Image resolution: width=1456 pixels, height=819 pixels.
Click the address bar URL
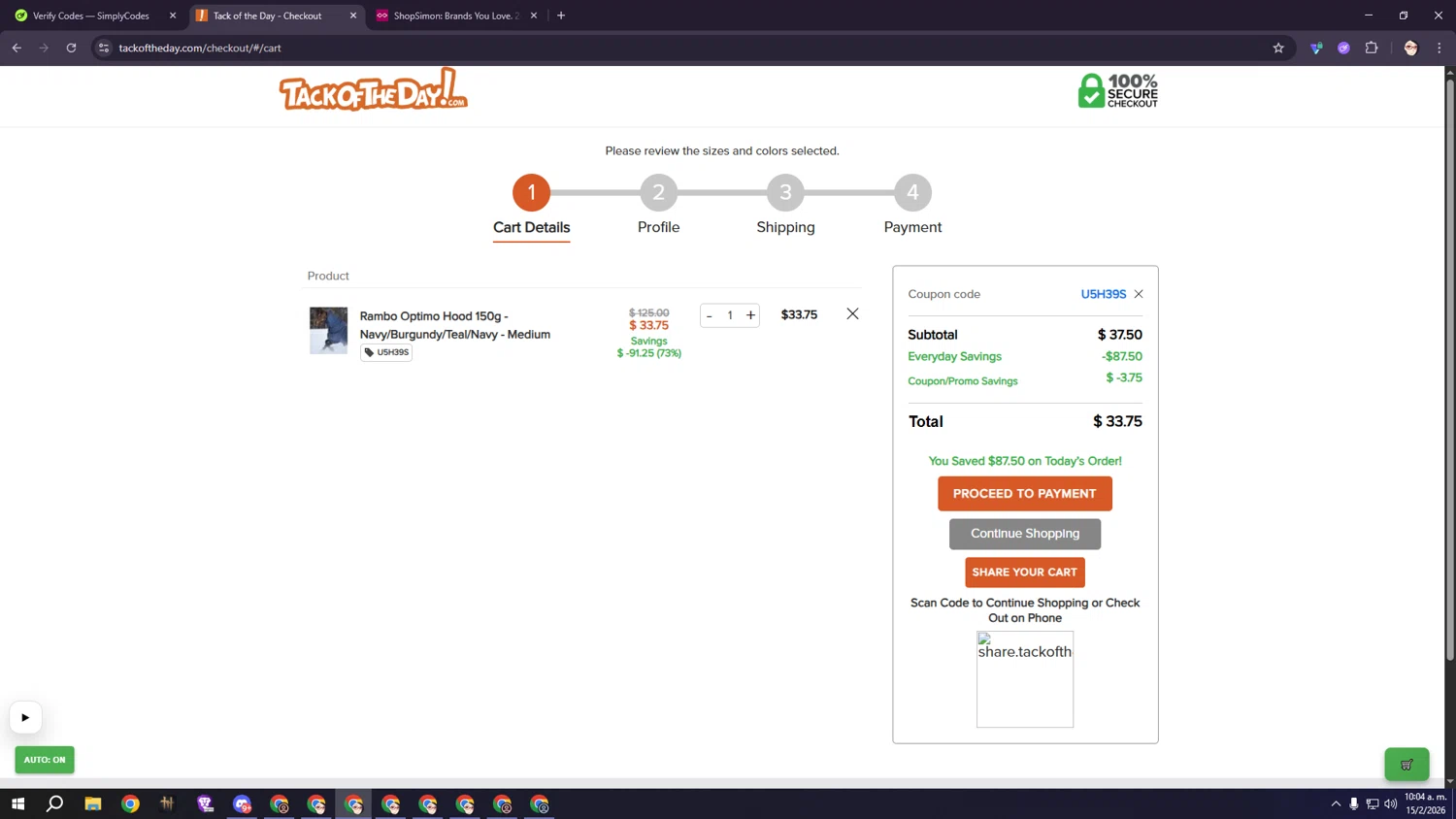pyautogui.click(x=200, y=48)
